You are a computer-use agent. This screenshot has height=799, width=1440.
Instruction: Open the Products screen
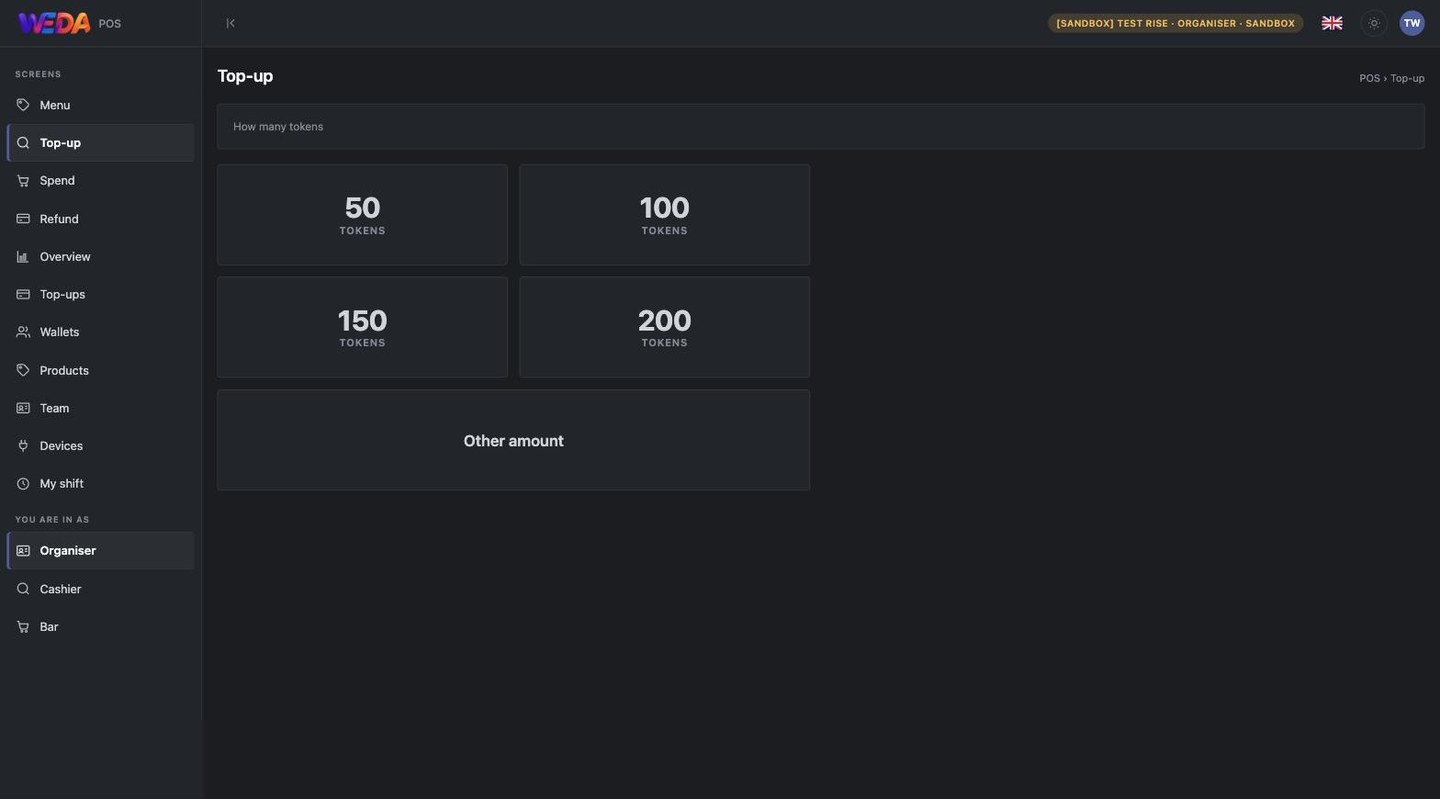tap(100, 370)
